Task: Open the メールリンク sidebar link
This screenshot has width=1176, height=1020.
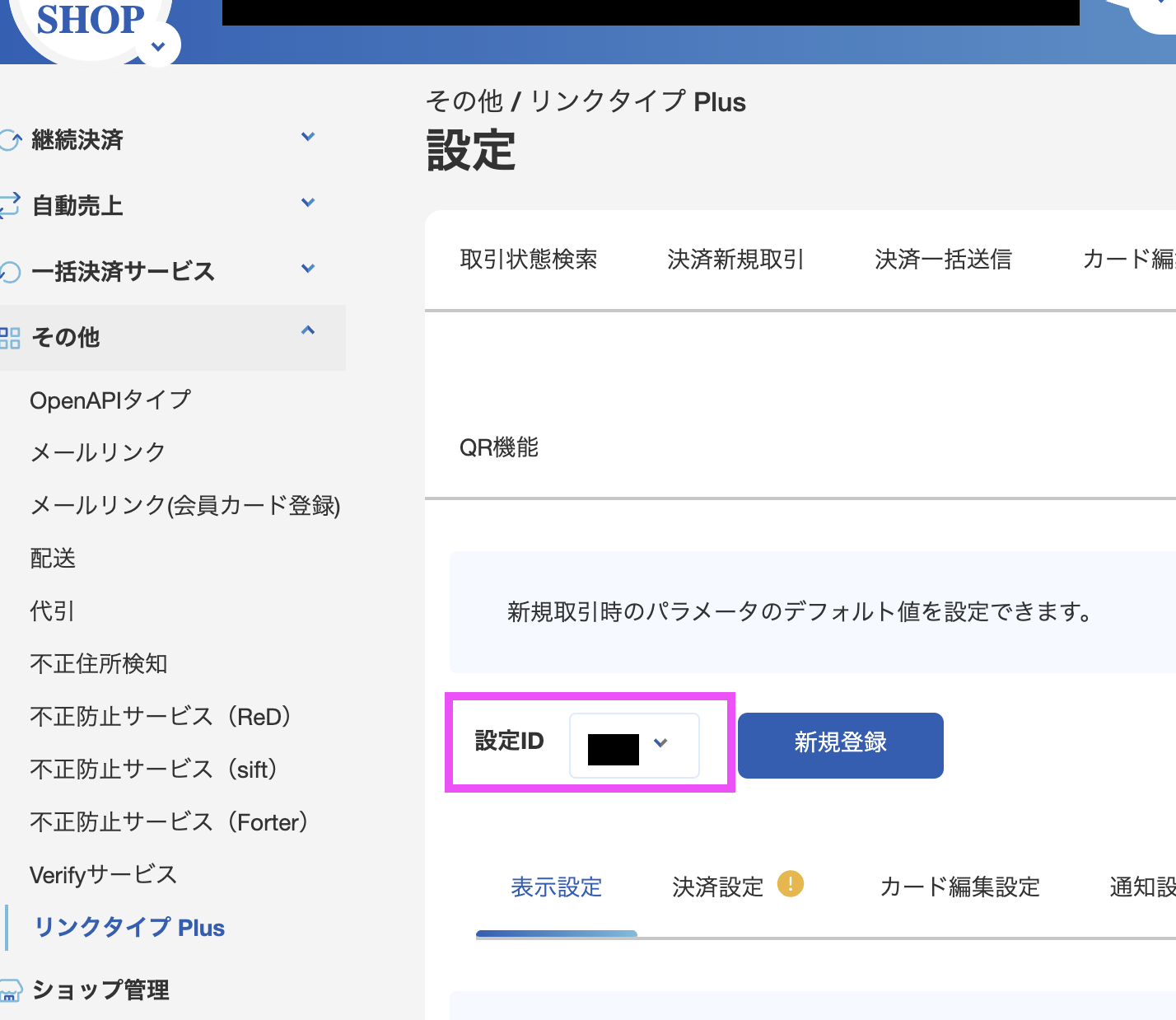Action: 97,452
